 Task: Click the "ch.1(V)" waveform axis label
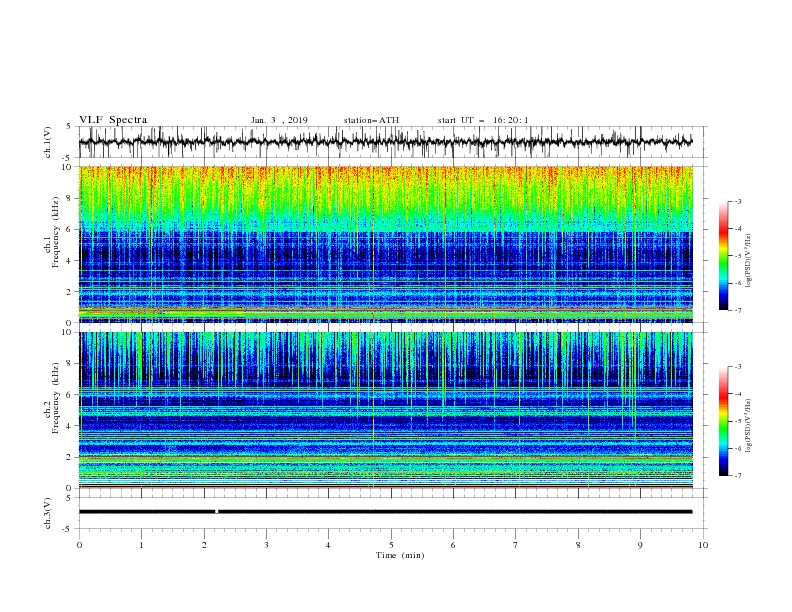pyautogui.click(x=47, y=142)
